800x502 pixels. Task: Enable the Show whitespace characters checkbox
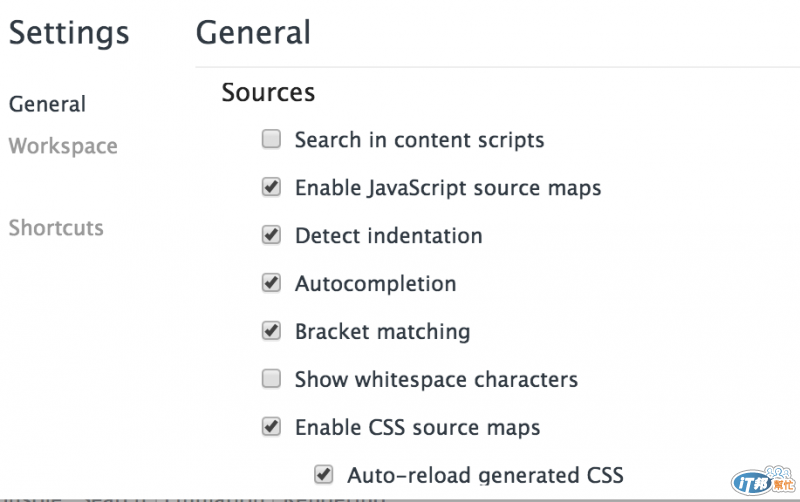pos(271,379)
